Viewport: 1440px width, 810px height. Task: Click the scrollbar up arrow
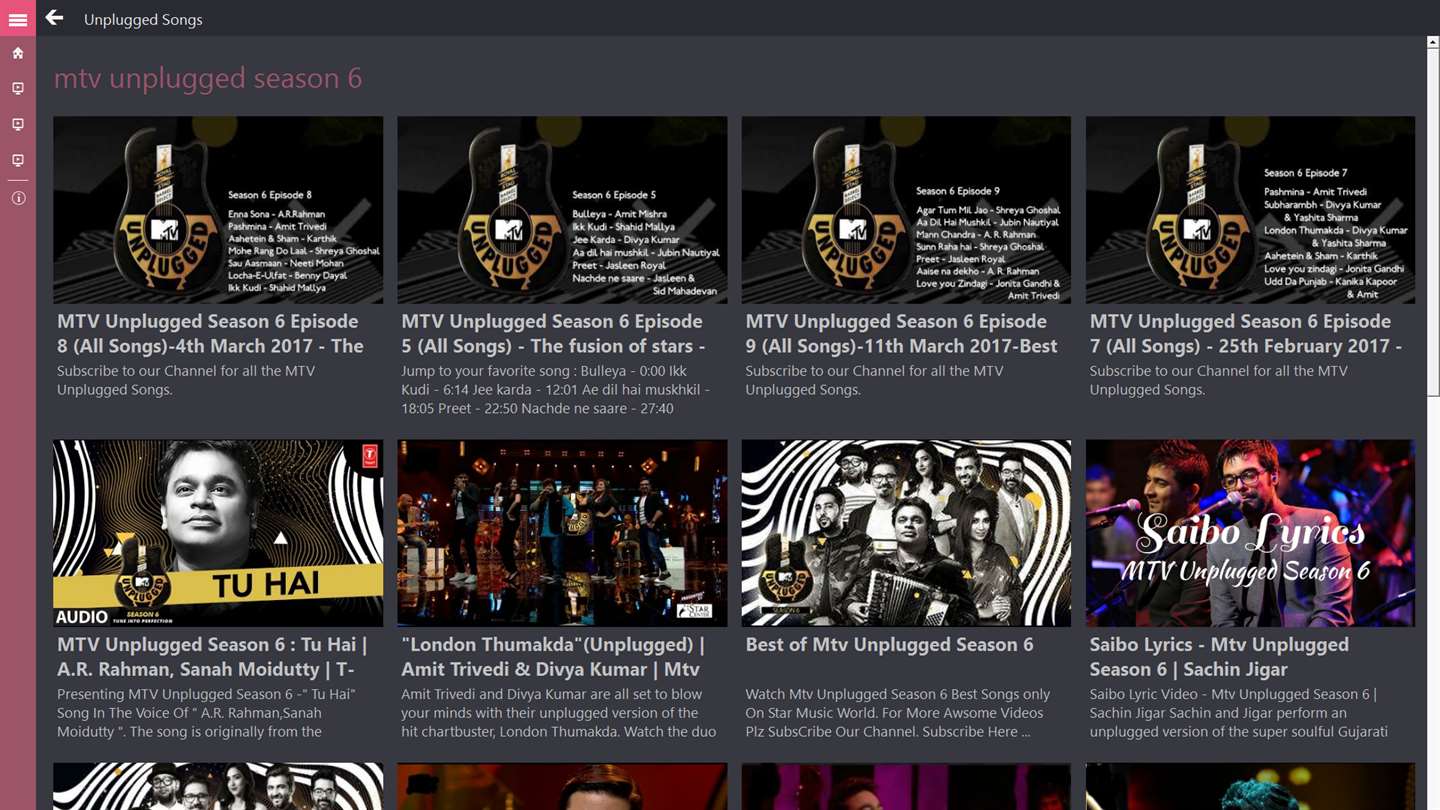[x=1433, y=43]
